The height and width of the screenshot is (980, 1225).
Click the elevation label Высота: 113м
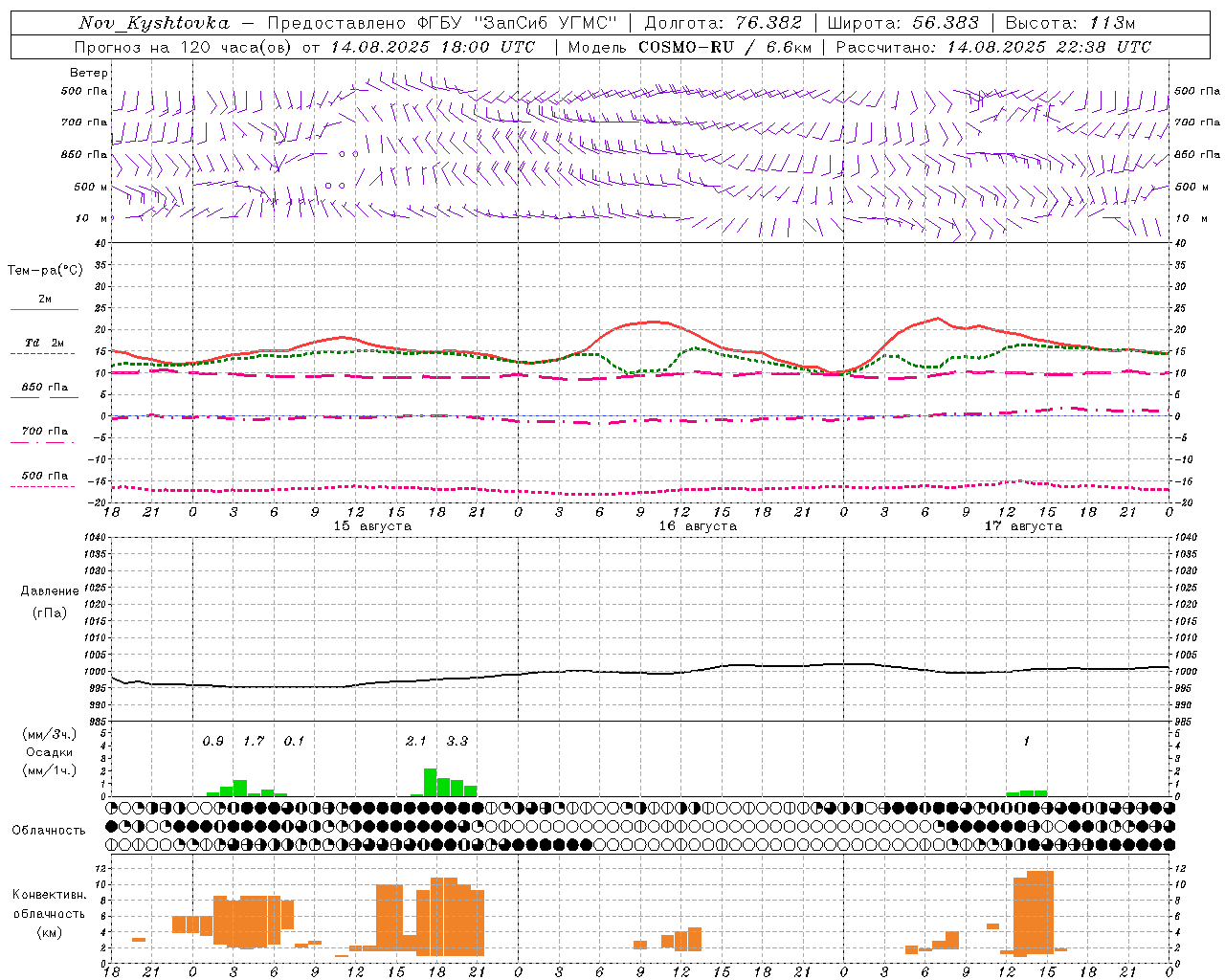[x=1070, y=23]
